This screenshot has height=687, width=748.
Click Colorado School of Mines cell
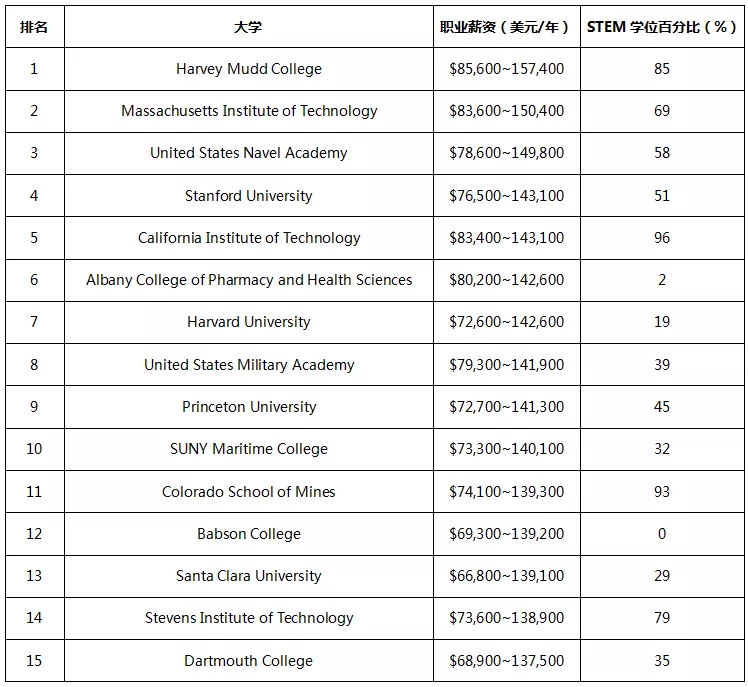pyautogui.click(x=249, y=491)
